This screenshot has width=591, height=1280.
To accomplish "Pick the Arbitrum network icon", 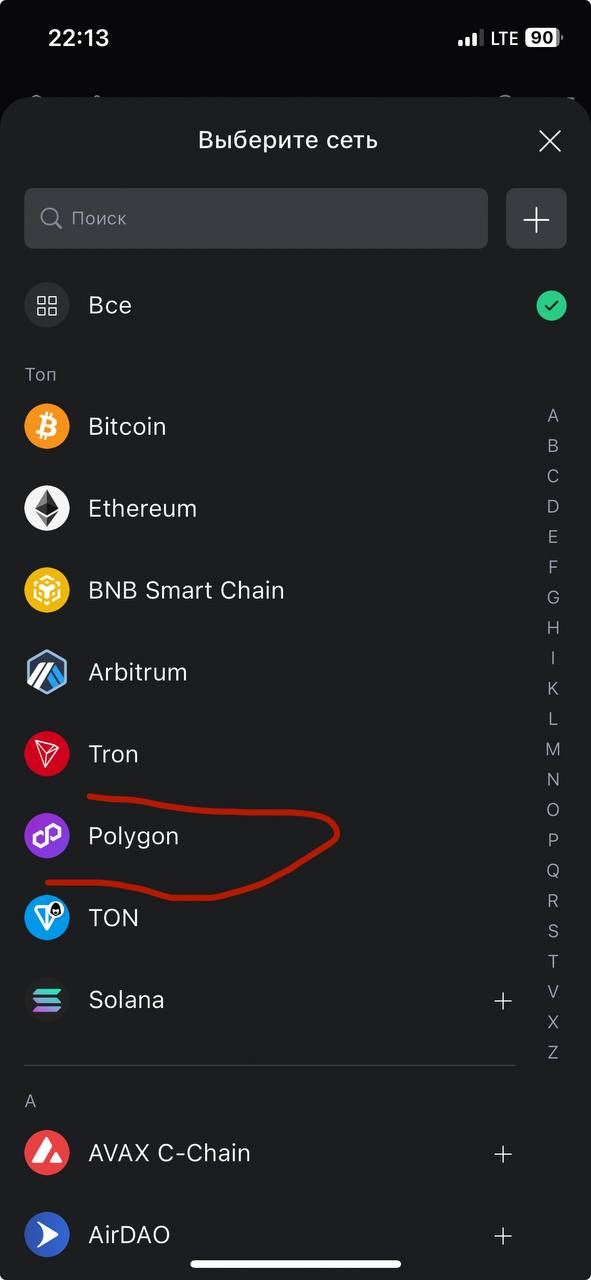I will point(47,672).
